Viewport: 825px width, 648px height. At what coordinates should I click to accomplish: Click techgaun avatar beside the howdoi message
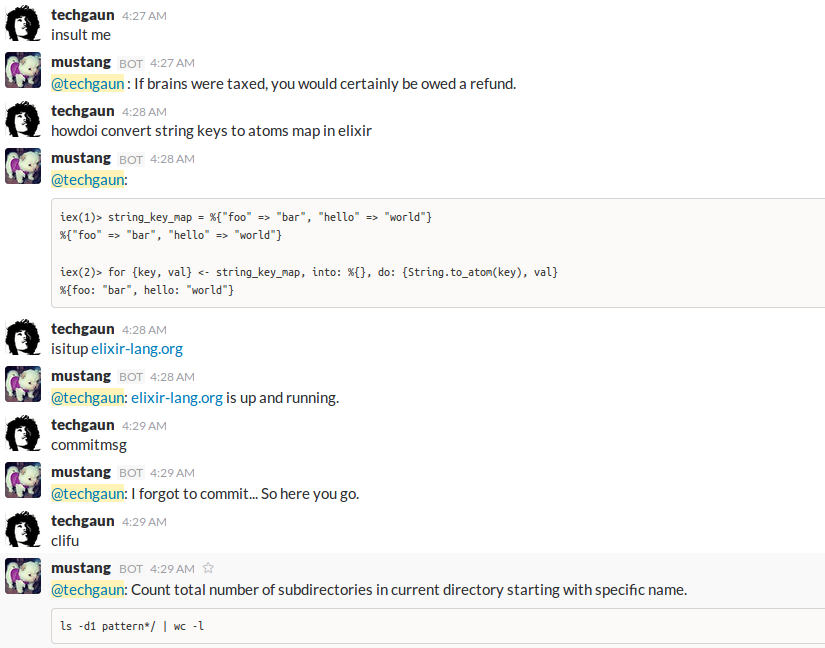(23, 119)
